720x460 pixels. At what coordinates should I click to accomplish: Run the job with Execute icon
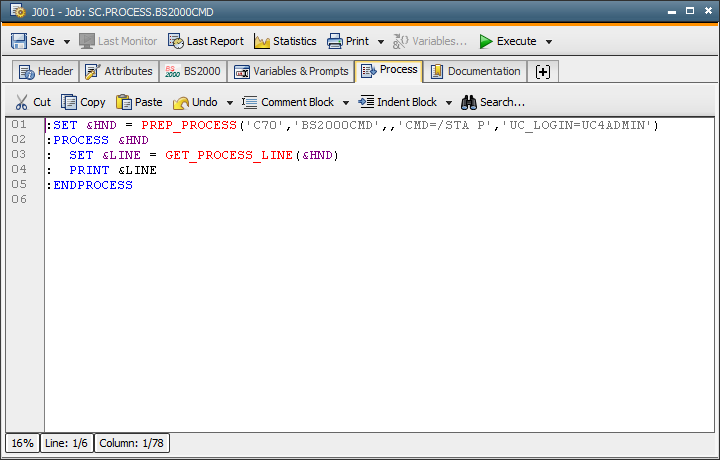coord(486,41)
